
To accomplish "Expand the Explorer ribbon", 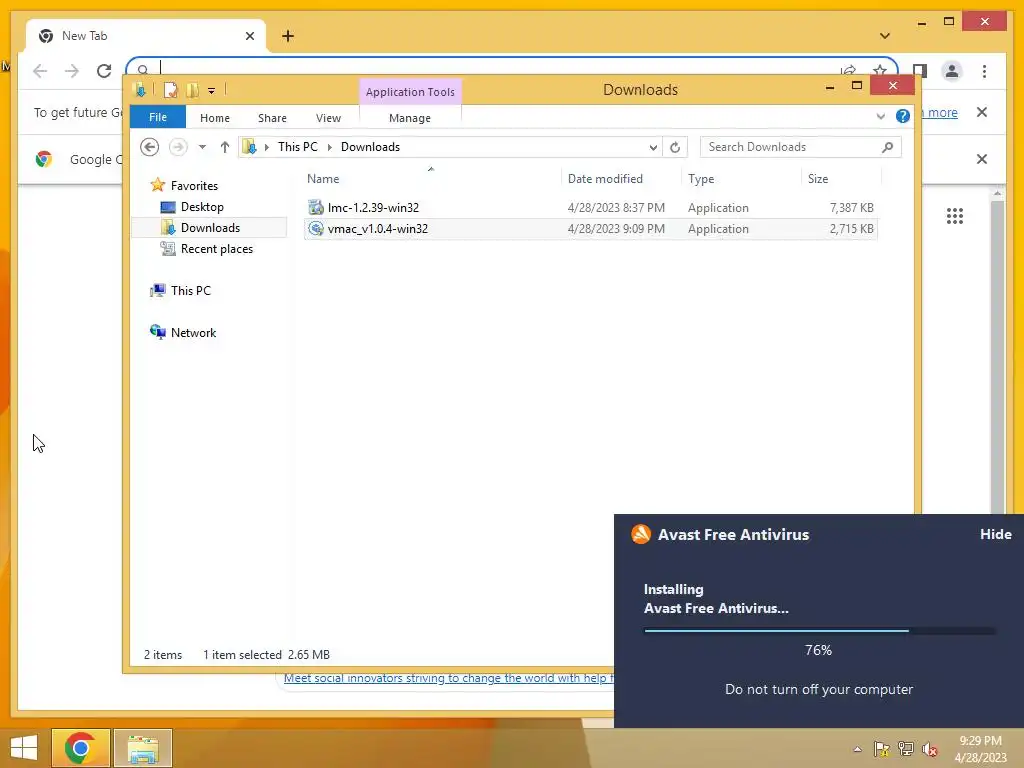I will (x=880, y=116).
